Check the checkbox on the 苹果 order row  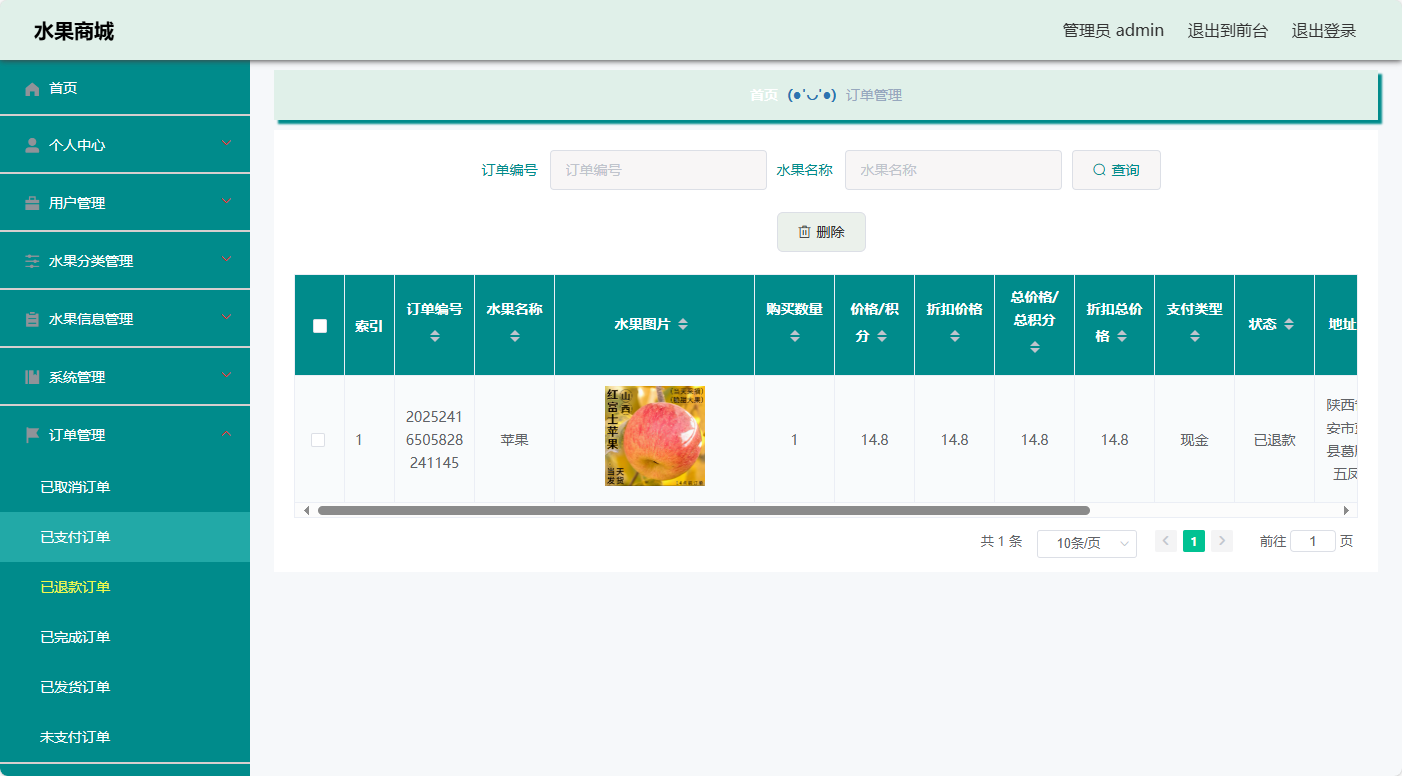point(318,439)
